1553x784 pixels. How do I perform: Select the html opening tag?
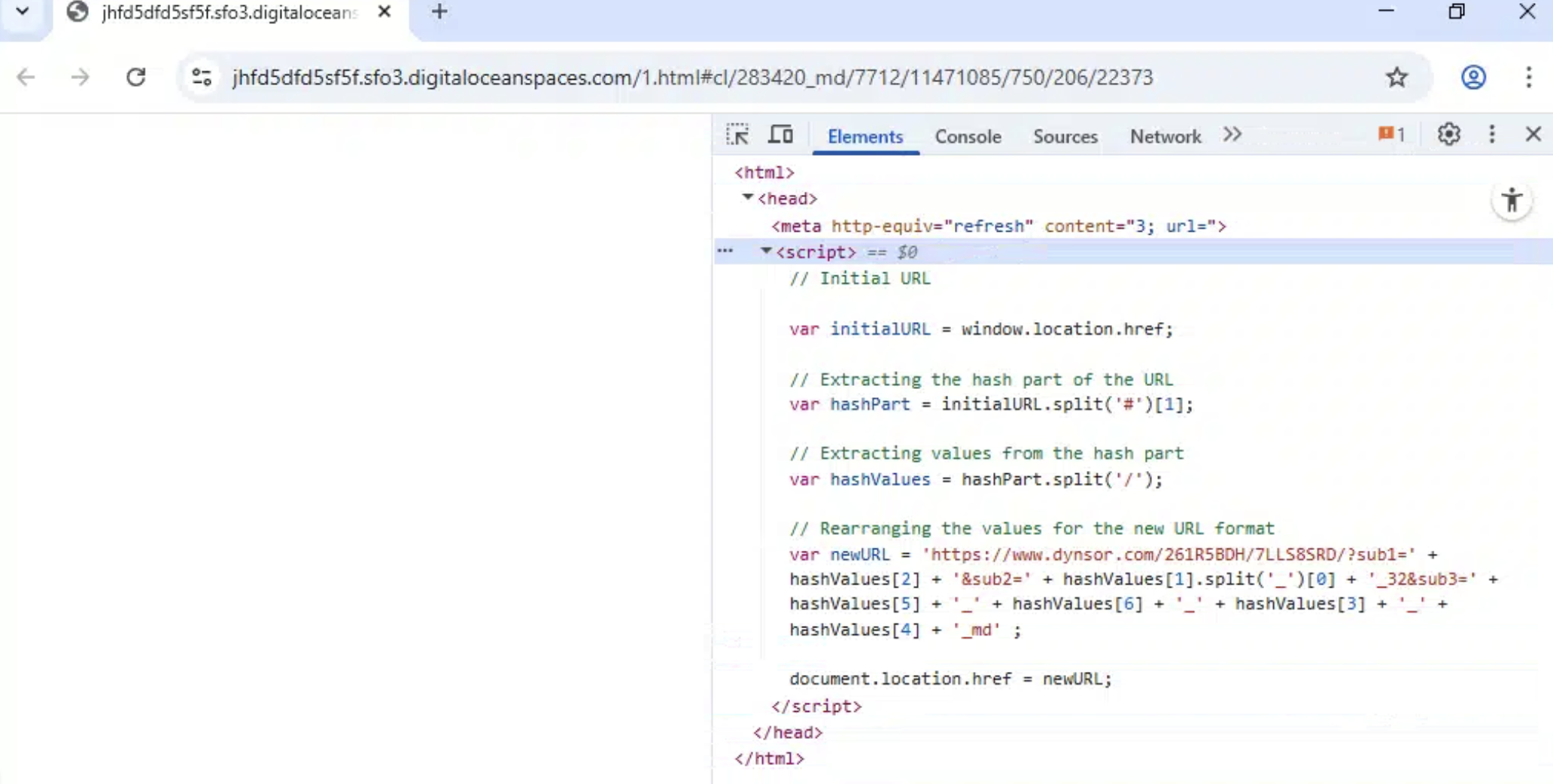point(764,172)
